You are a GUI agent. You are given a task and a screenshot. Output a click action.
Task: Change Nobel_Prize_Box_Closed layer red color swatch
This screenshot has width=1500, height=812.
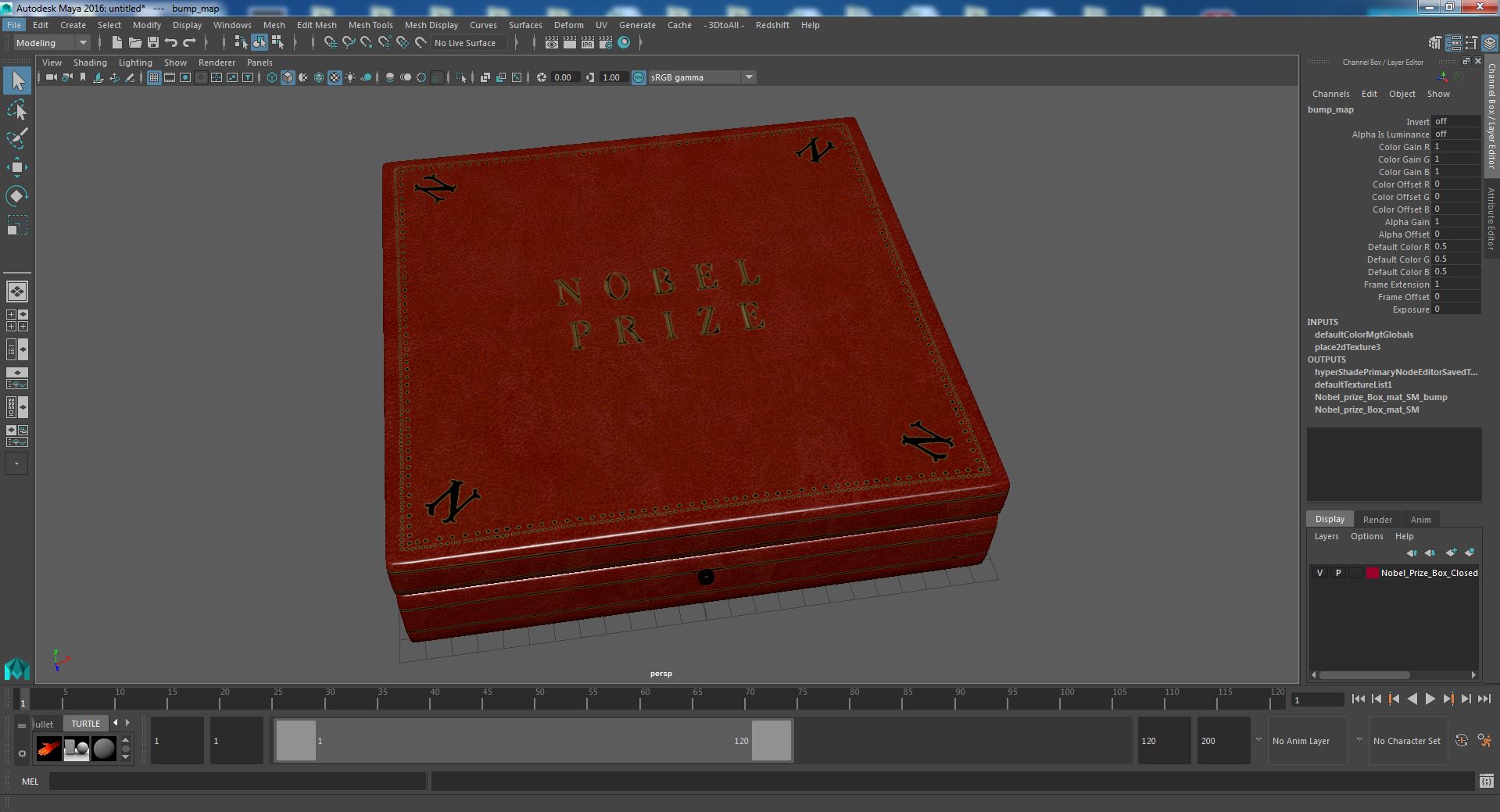(1372, 573)
